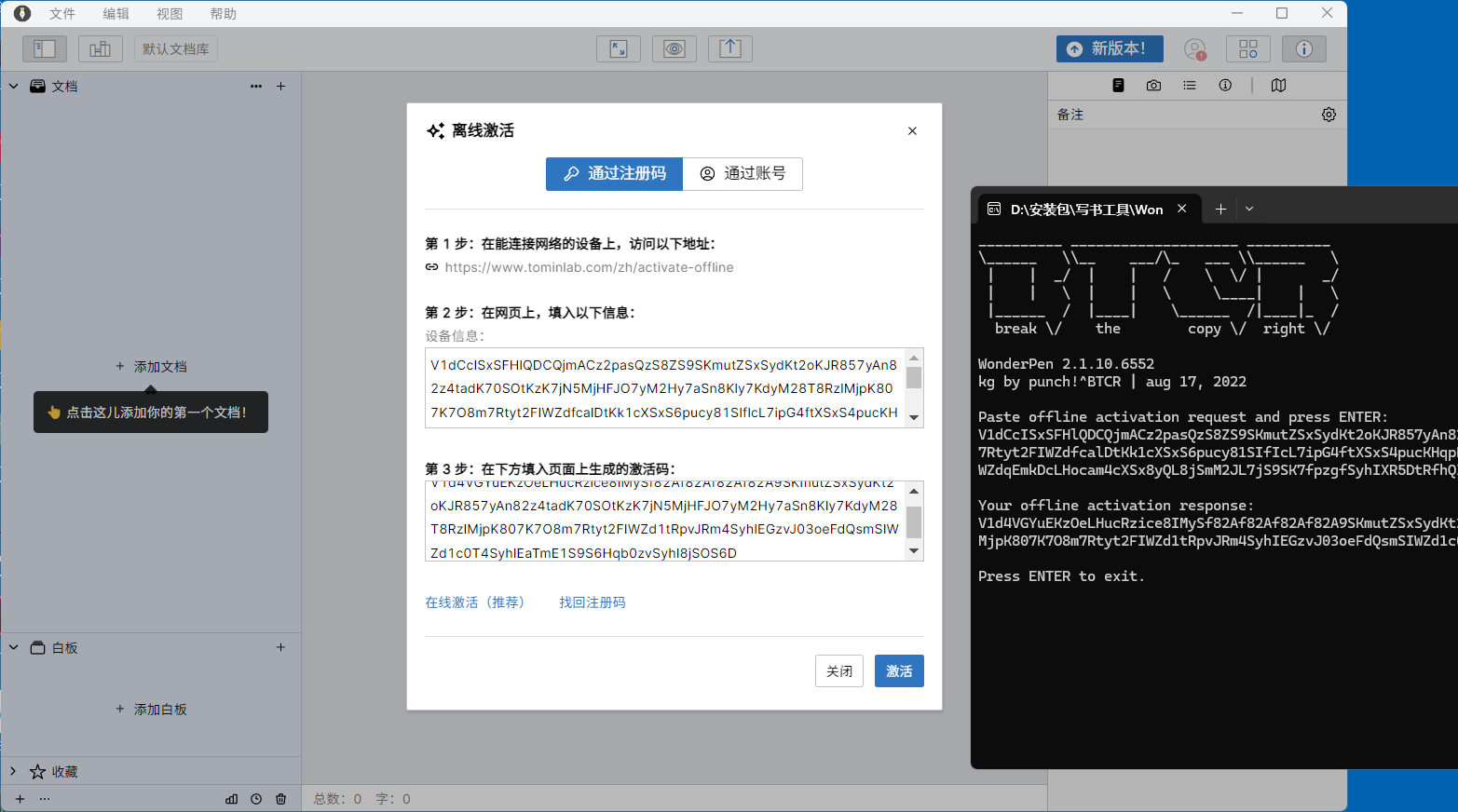Select the info circle icon in right panel

[1225, 85]
